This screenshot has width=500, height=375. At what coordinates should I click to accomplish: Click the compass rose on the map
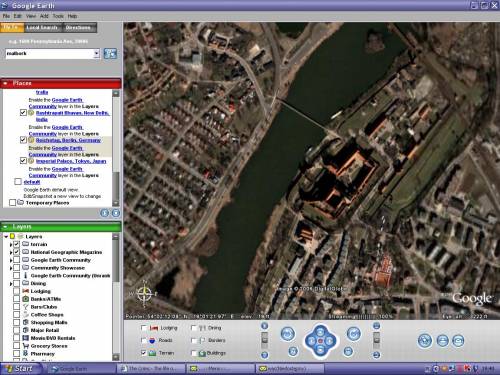[145, 294]
